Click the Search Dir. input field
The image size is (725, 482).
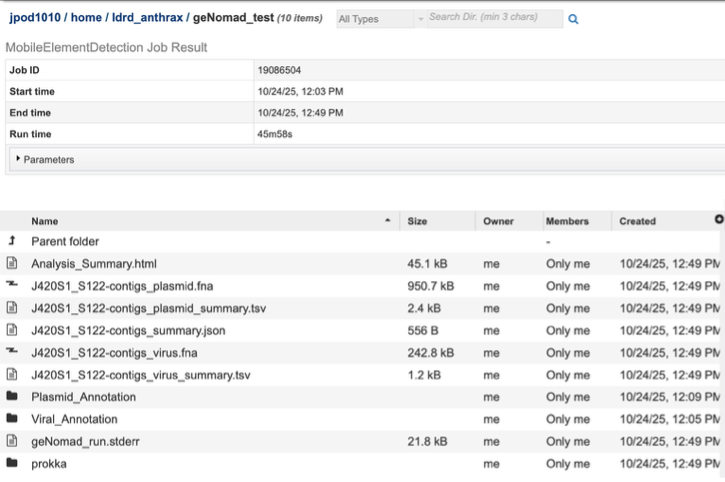click(x=495, y=19)
